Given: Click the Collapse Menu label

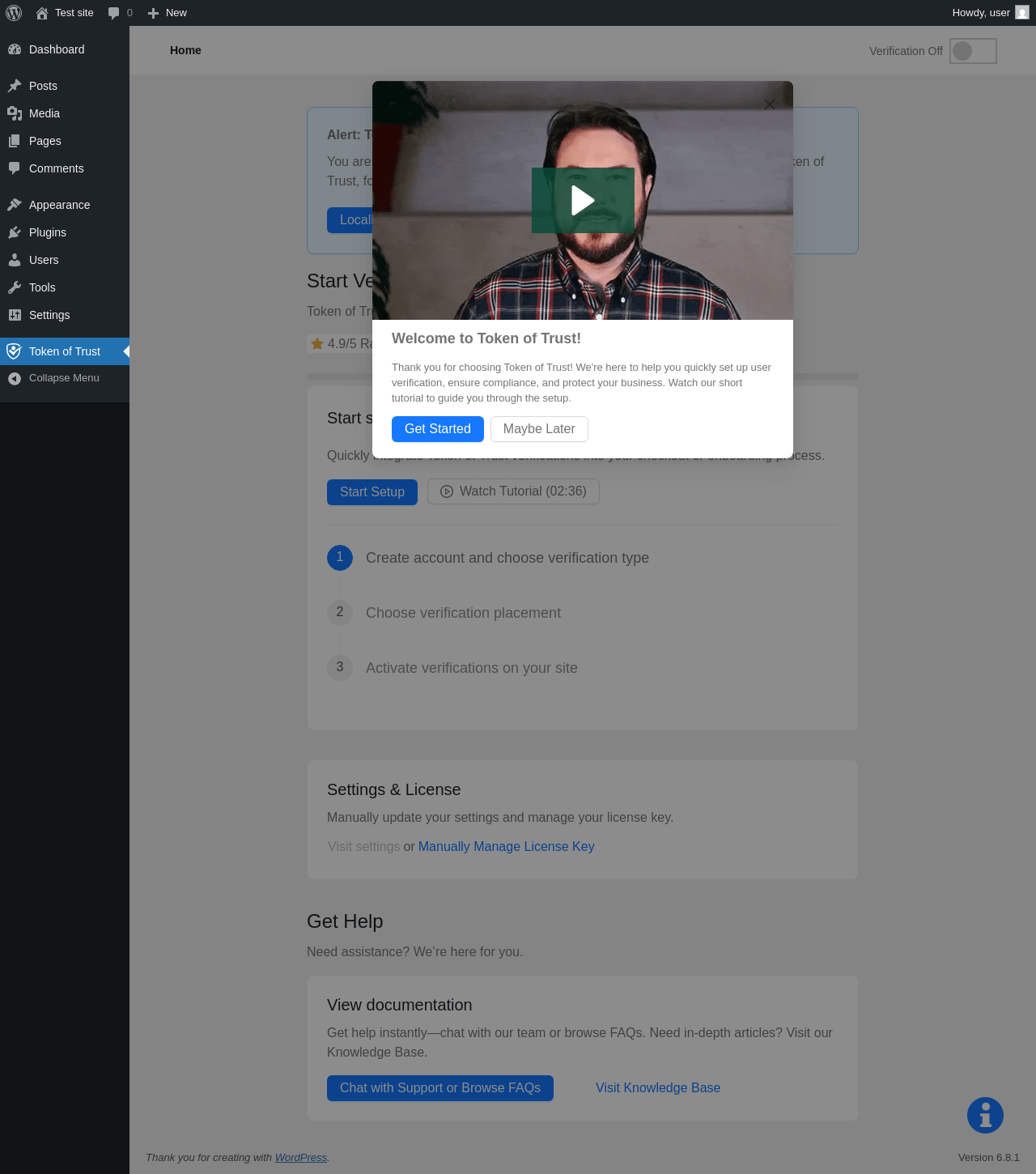Looking at the screenshot, I should click(x=64, y=378).
